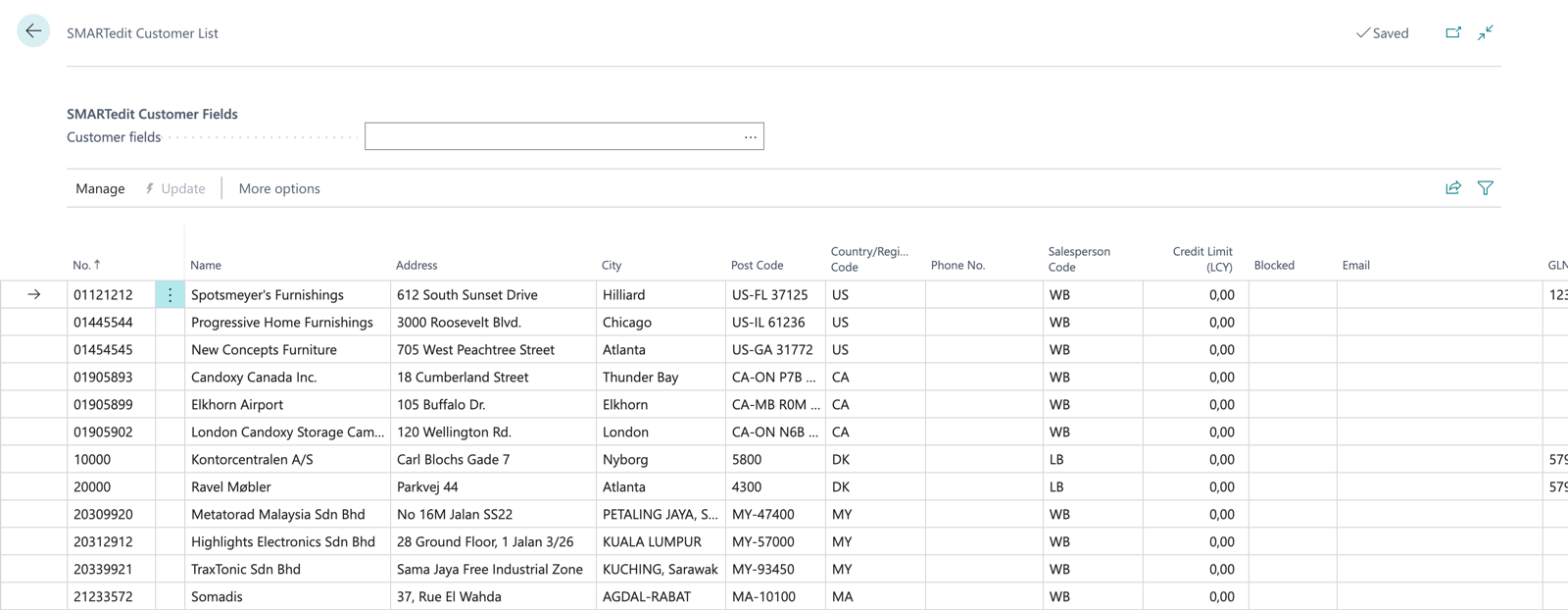Viewport: 1568px width, 610px height.
Task: Click the back arrow button
Action: 33,31
